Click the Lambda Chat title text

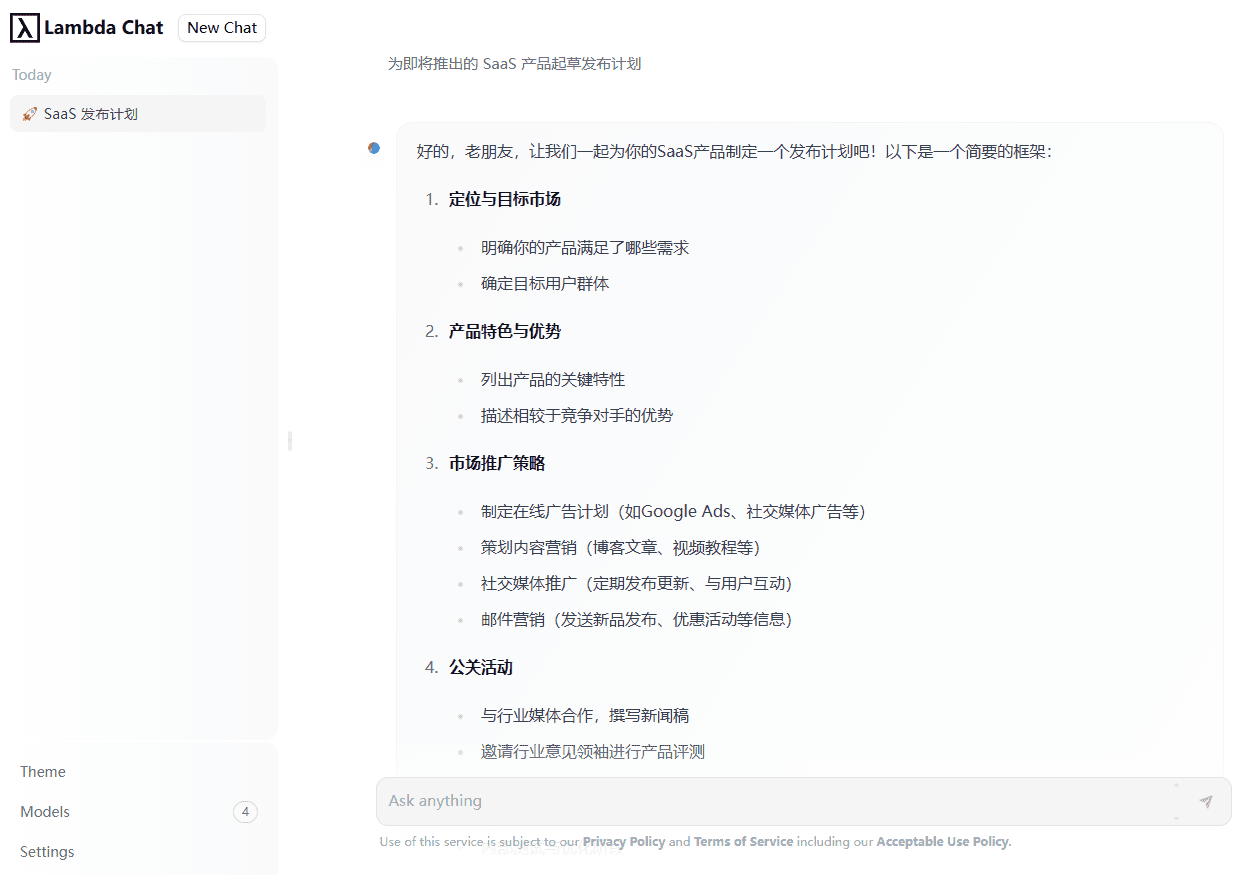click(x=104, y=28)
